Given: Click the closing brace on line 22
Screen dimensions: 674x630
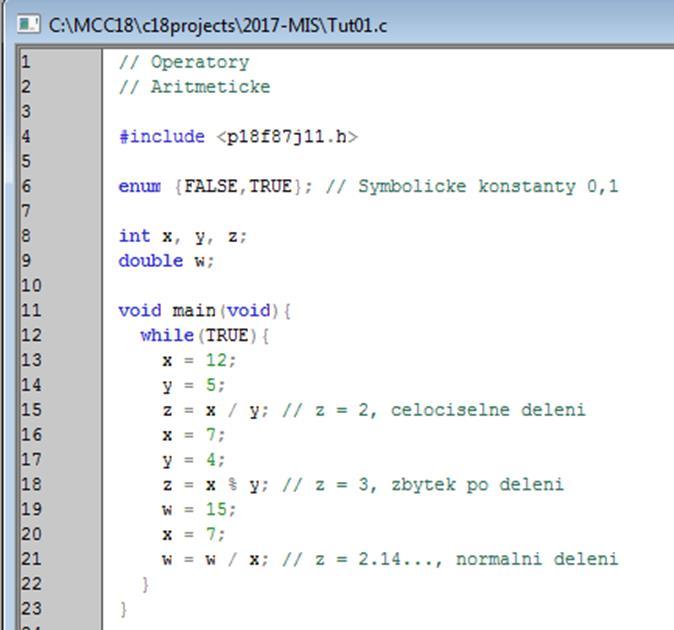Looking at the screenshot, I should [146, 585].
